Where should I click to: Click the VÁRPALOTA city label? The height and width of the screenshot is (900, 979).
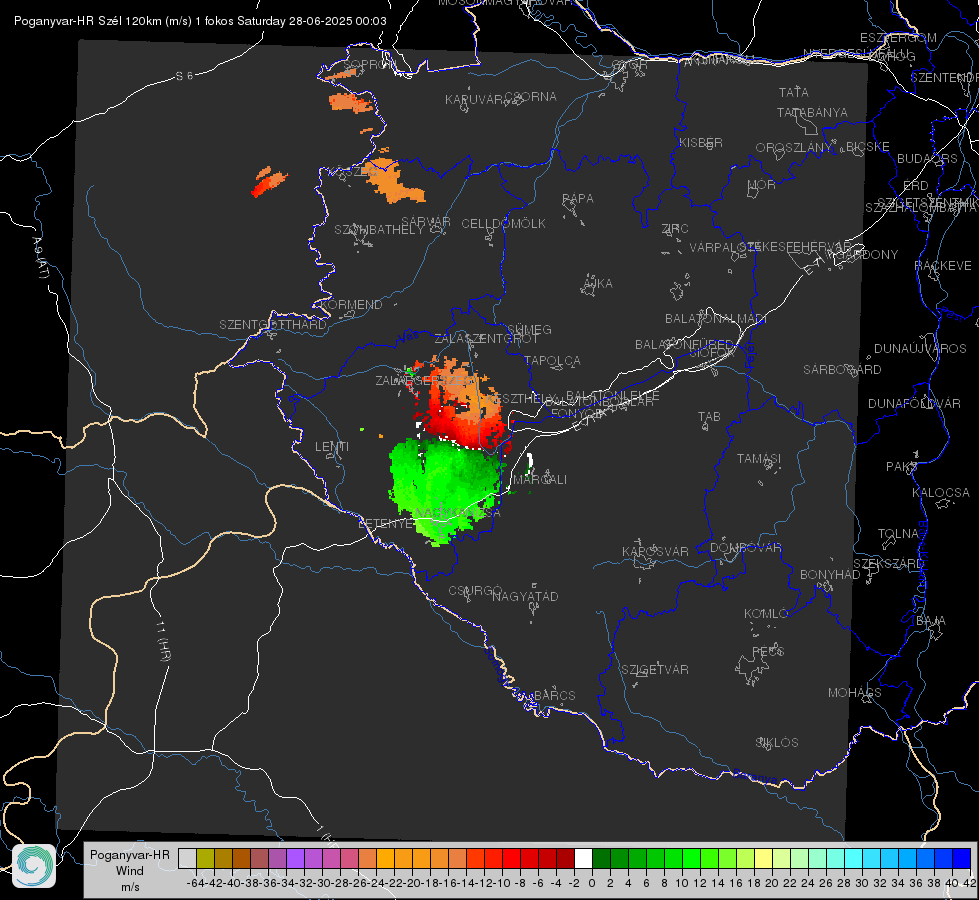(724, 247)
